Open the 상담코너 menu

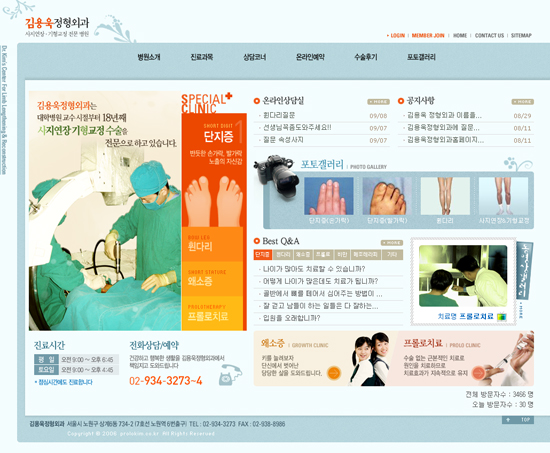(x=255, y=57)
